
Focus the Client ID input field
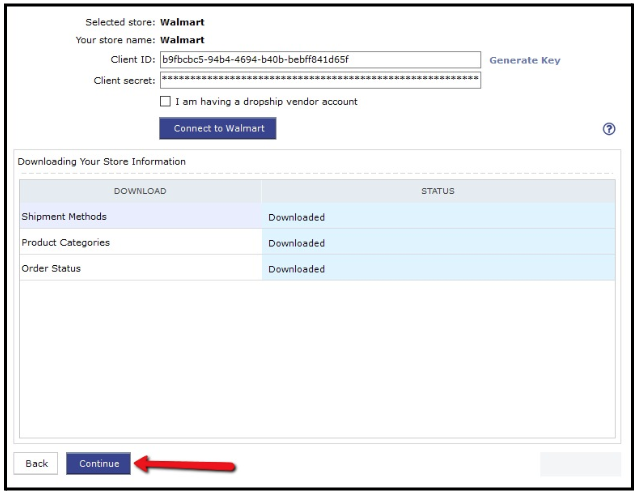point(319,60)
